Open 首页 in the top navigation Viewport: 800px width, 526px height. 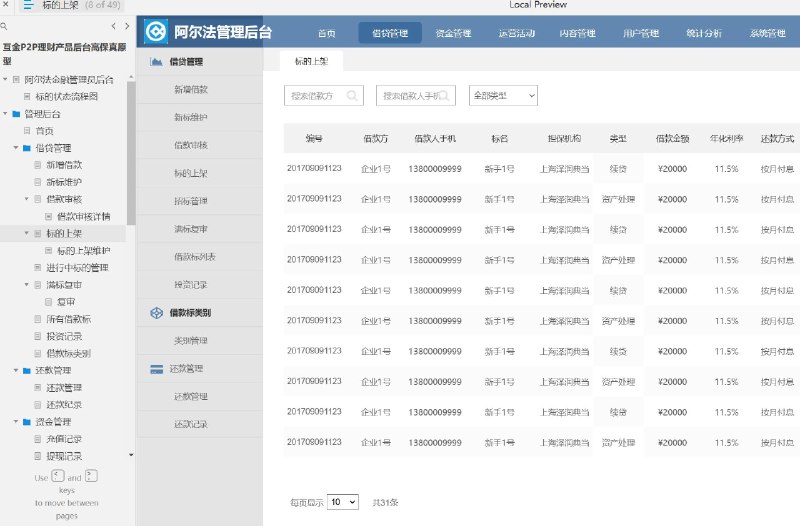(327, 33)
